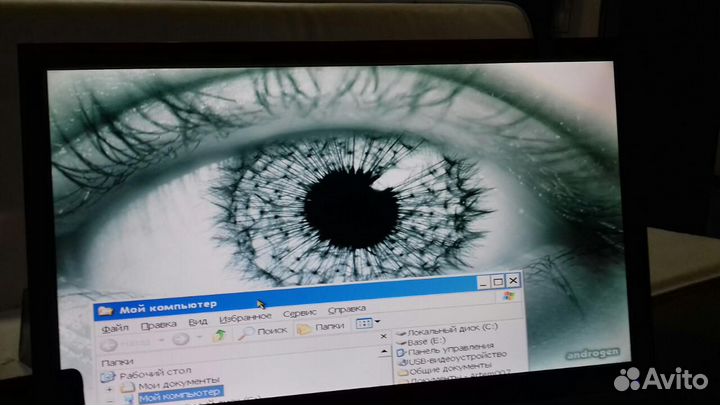Image resolution: width=720 pixels, height=405 pixels.
Task: Select Мой компьютер in folder tree
Action: 180,396
